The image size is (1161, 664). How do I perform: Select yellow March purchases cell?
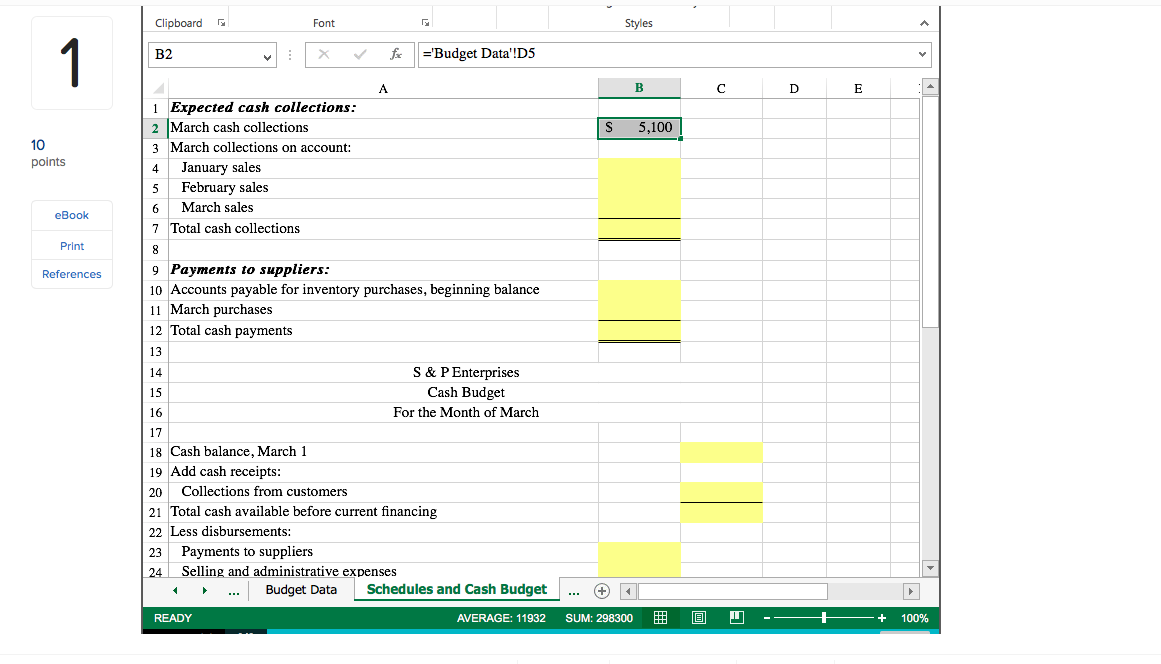tap(639, 310)
